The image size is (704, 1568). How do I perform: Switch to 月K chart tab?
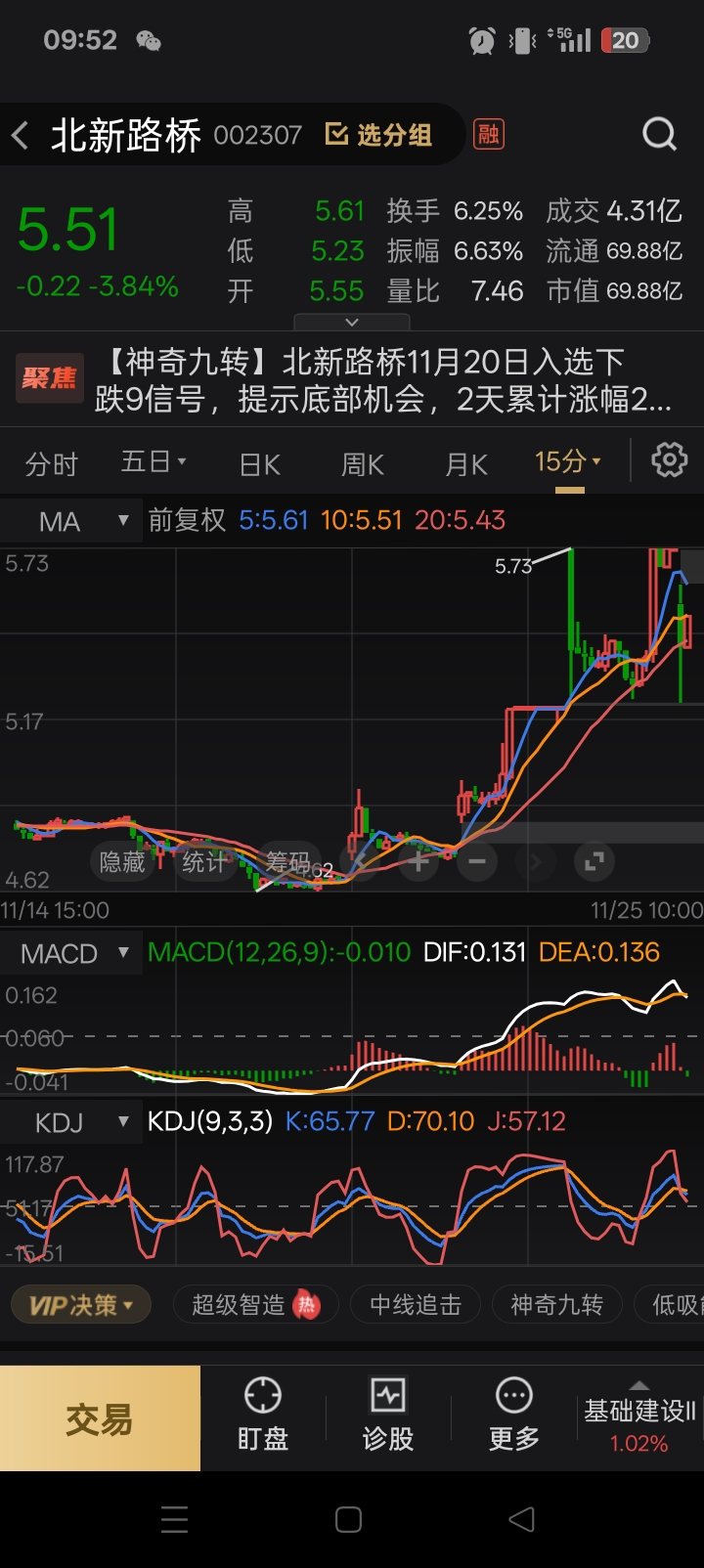click(x=465, y=464)
